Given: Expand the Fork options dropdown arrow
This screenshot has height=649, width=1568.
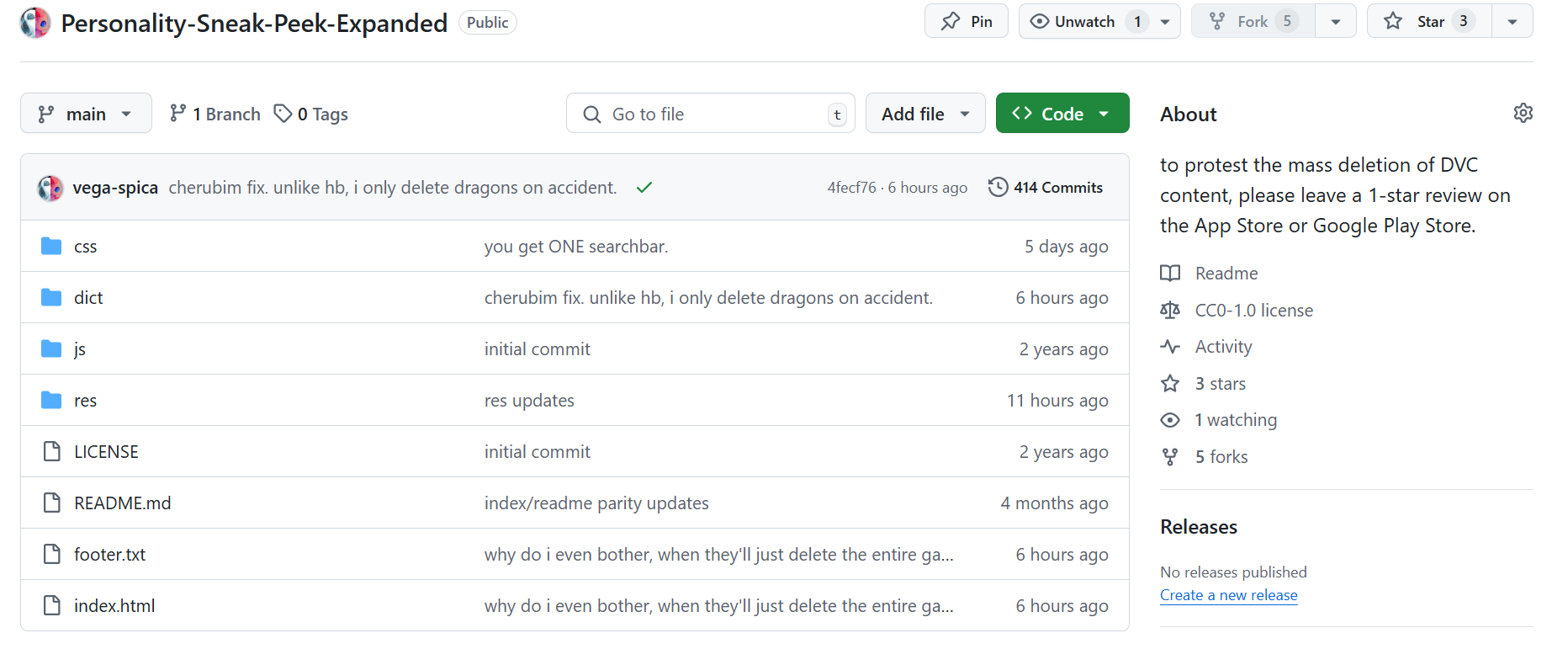Looking at the screenshot, I should [x=1336, y=22].
